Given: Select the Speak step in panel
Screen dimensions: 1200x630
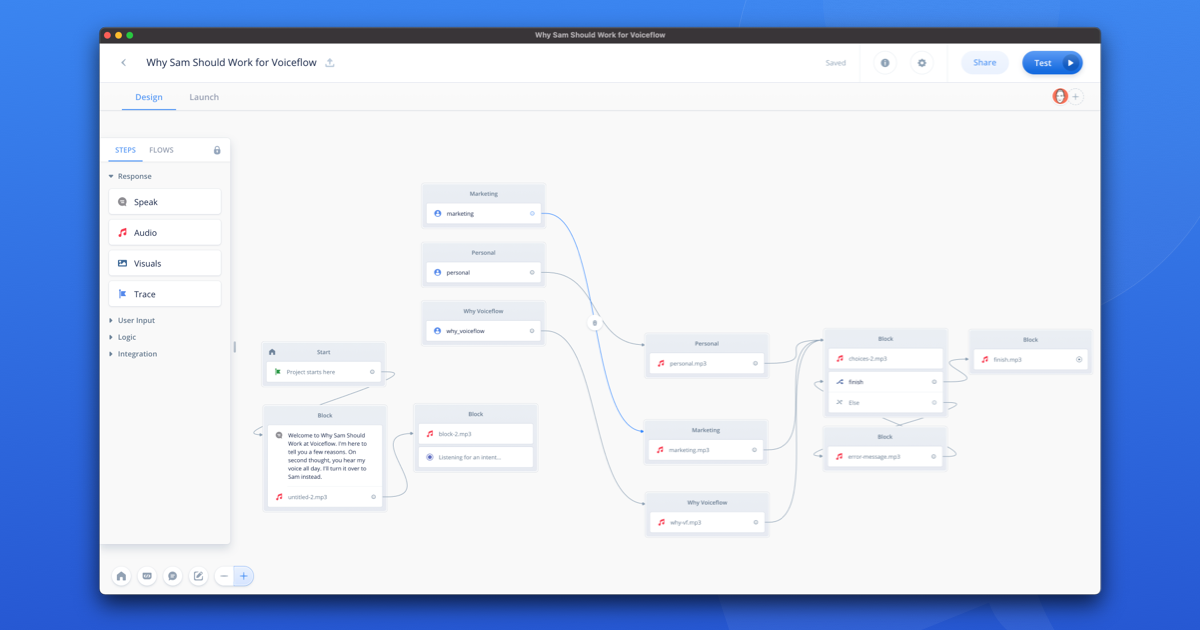Looking at the screenshot, I should tap(165, 202).
